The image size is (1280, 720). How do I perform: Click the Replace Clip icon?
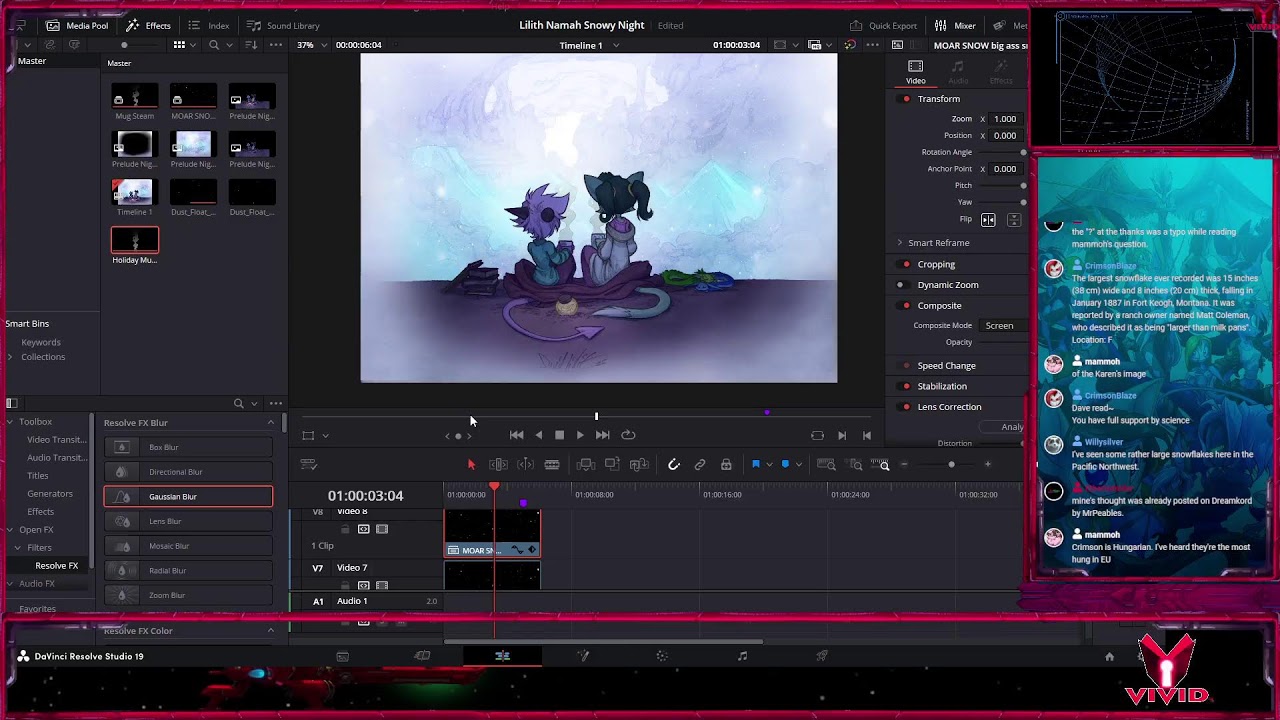(x=639, y=464)
